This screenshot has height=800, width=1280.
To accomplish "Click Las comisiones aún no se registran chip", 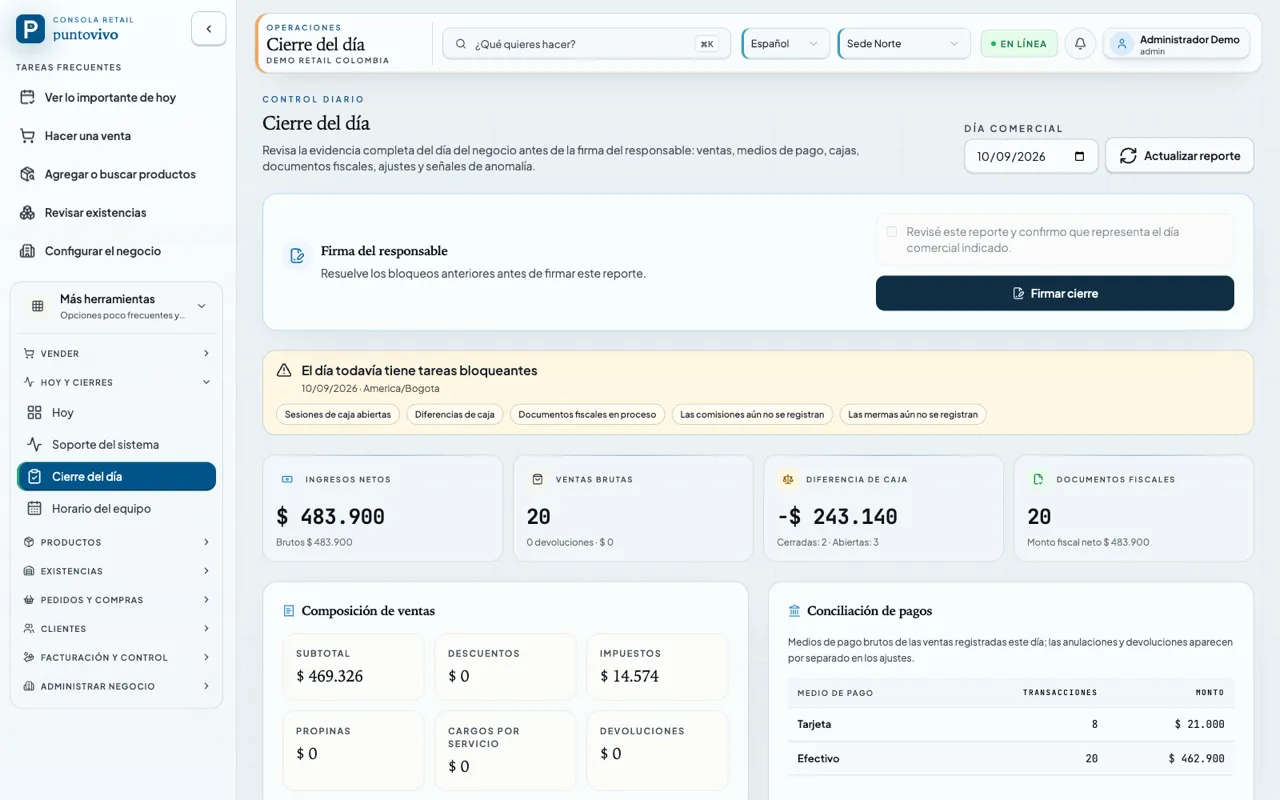I will click(x=752, y=414).
